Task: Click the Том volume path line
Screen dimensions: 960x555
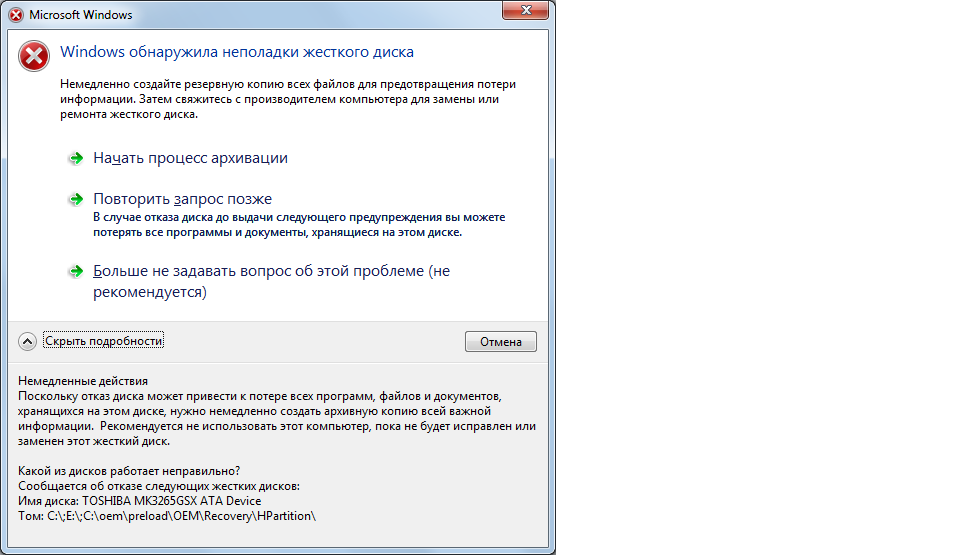Action: [x=167, y=516]
